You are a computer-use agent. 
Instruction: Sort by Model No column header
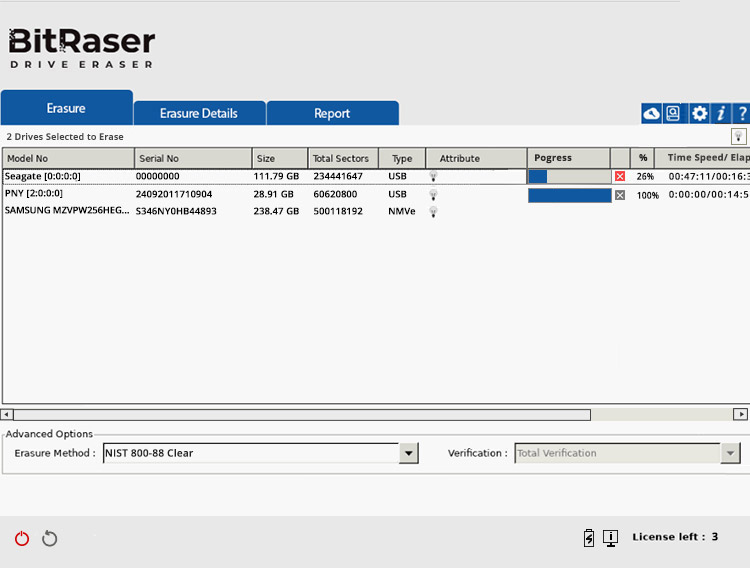(68, 158)
